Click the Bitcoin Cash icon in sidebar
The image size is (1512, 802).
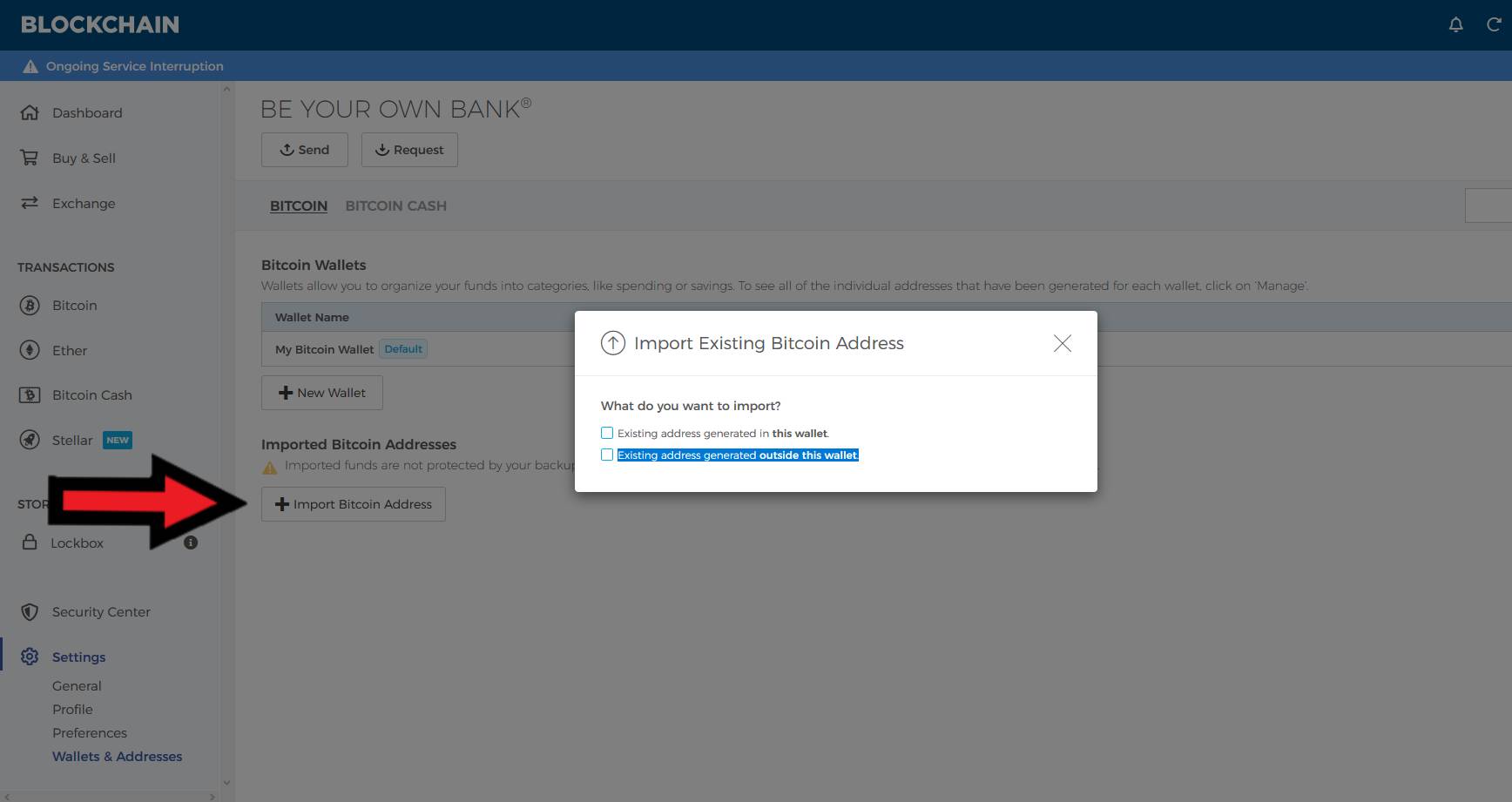coord(30,395)
